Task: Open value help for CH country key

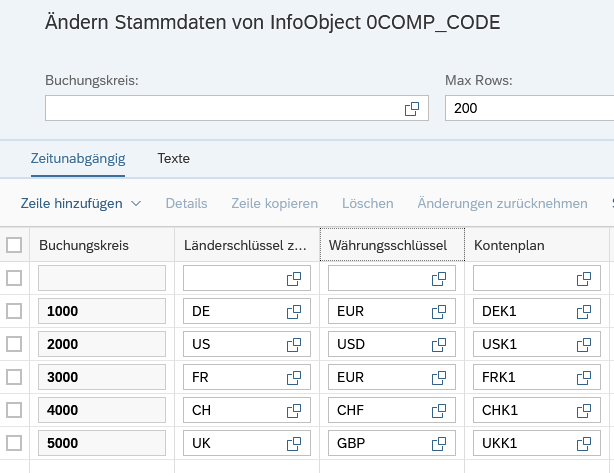Action: (294, 410)
